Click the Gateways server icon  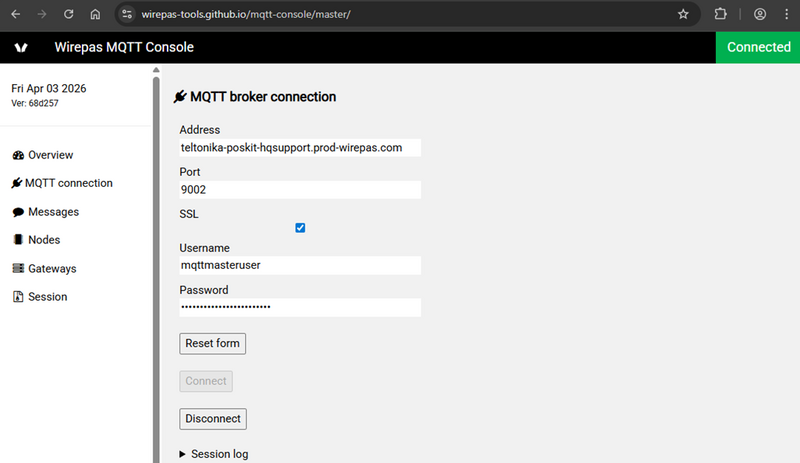(18, 268)
